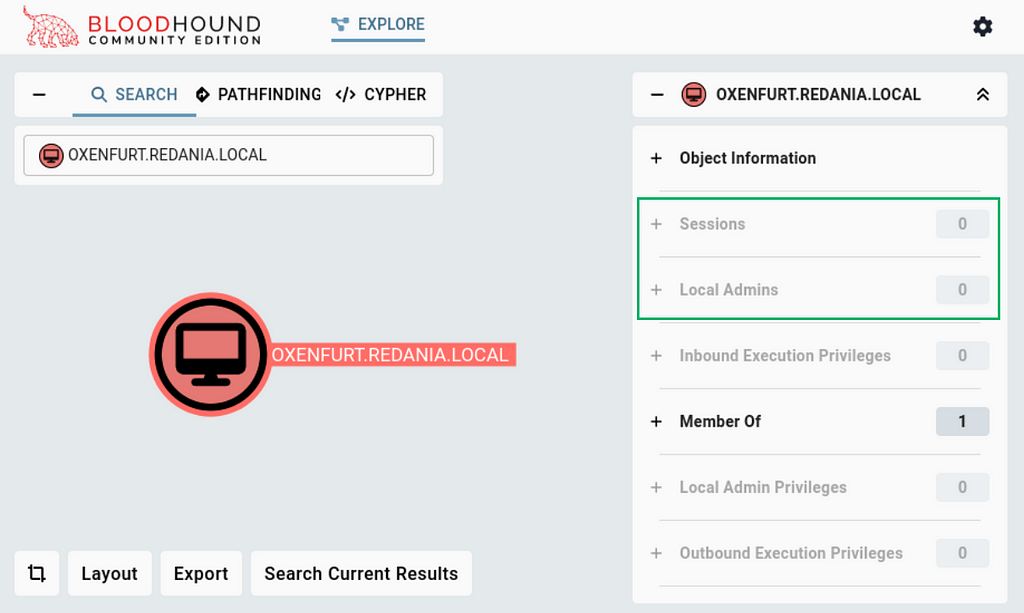
Task: Click the BloodHound logo
Action: [x=142, y=27]
